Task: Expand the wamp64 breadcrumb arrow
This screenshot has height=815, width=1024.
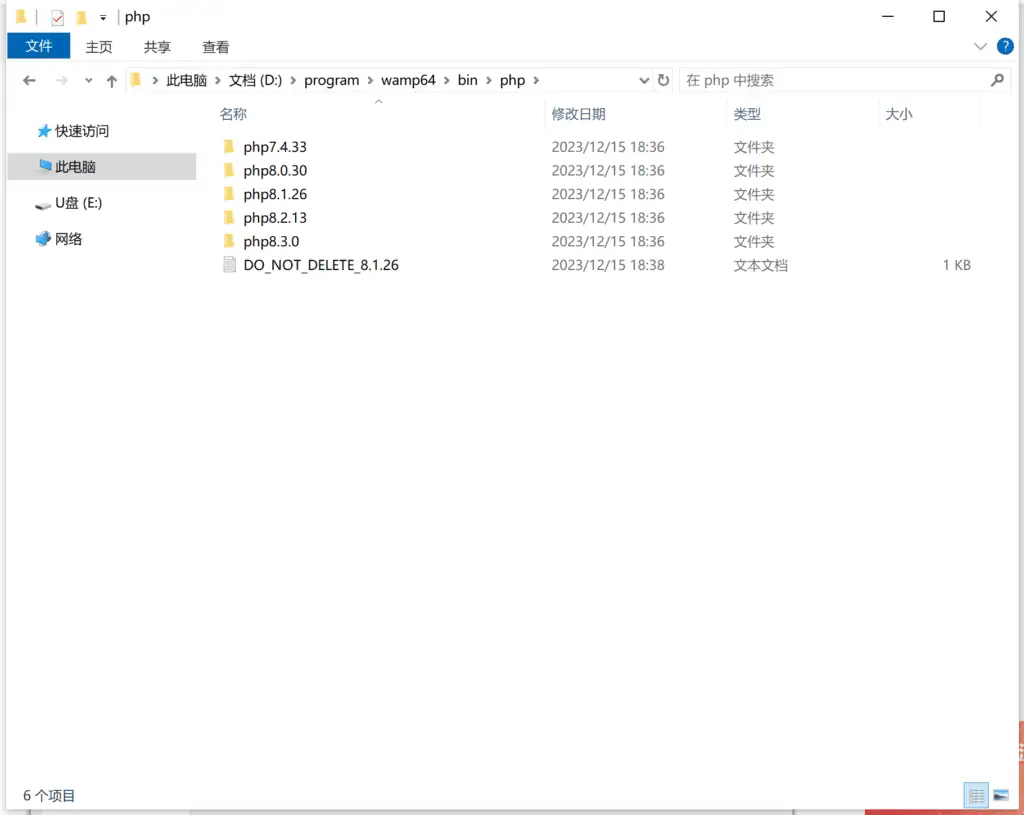Action: [x=444, y=80]
